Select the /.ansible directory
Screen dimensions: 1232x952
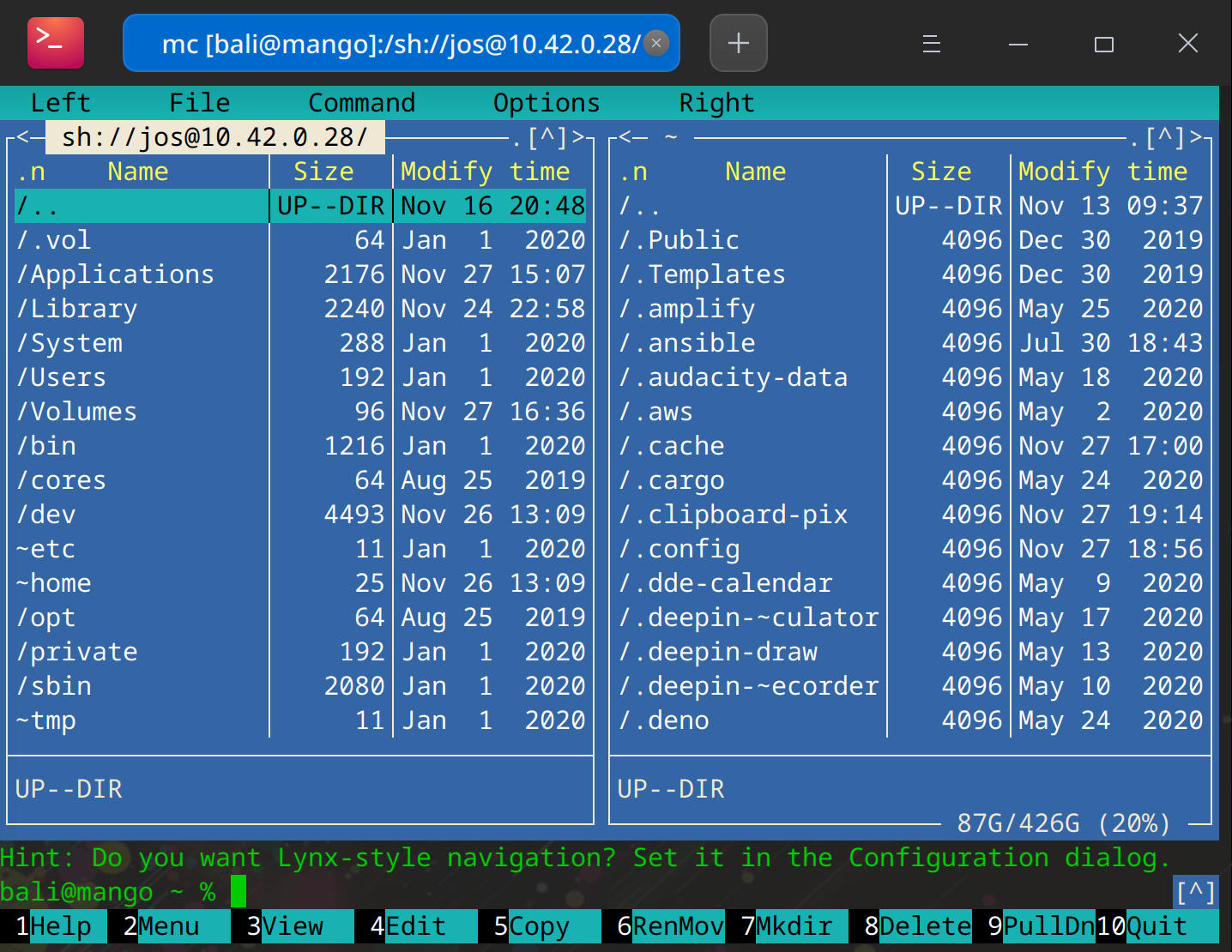(910, 343)
